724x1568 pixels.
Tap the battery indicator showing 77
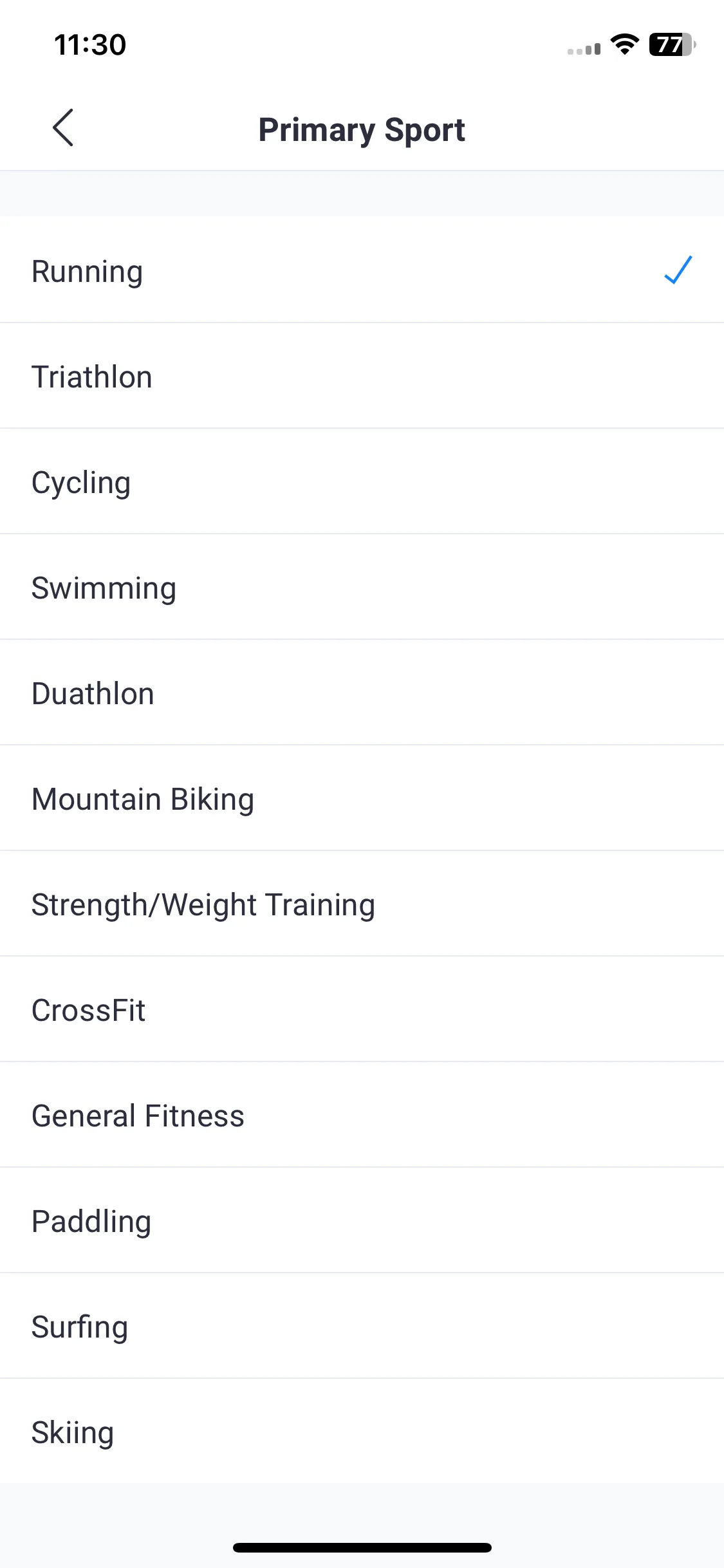pos(672,44)
